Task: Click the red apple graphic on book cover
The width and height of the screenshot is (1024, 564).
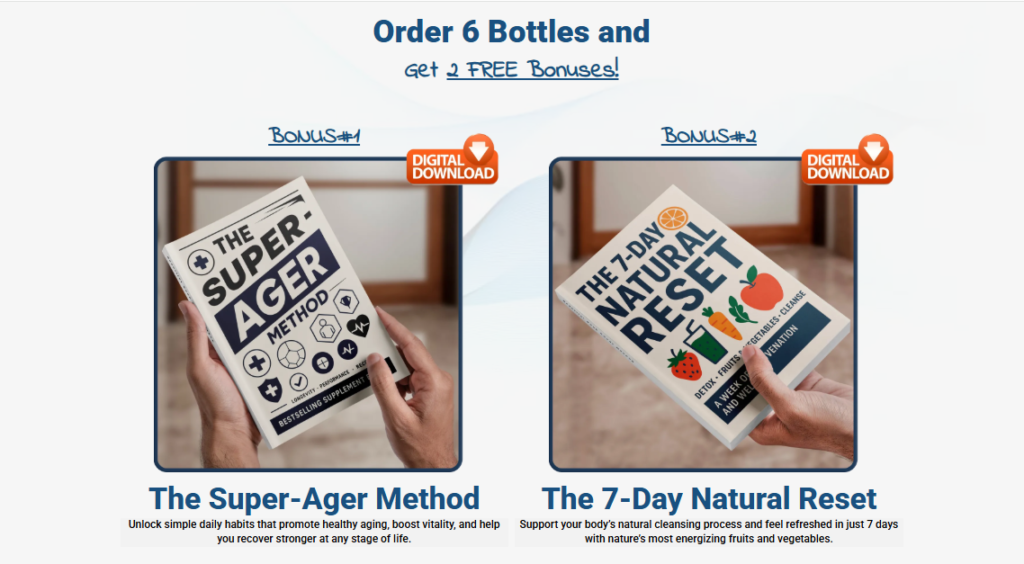Action: pos(761,288)
